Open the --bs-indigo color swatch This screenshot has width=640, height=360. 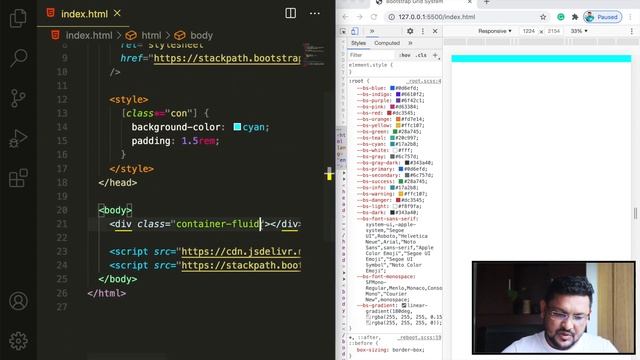pyautogui.click(x=398, y=94)
